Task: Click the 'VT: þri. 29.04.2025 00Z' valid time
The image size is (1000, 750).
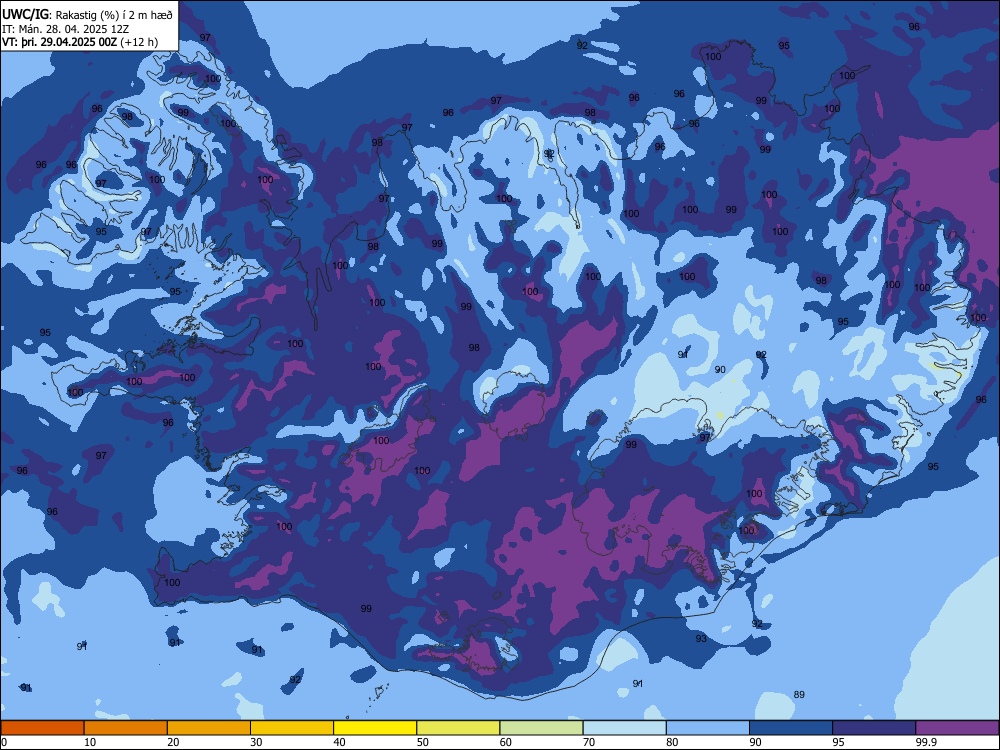Action: [59, 42]
